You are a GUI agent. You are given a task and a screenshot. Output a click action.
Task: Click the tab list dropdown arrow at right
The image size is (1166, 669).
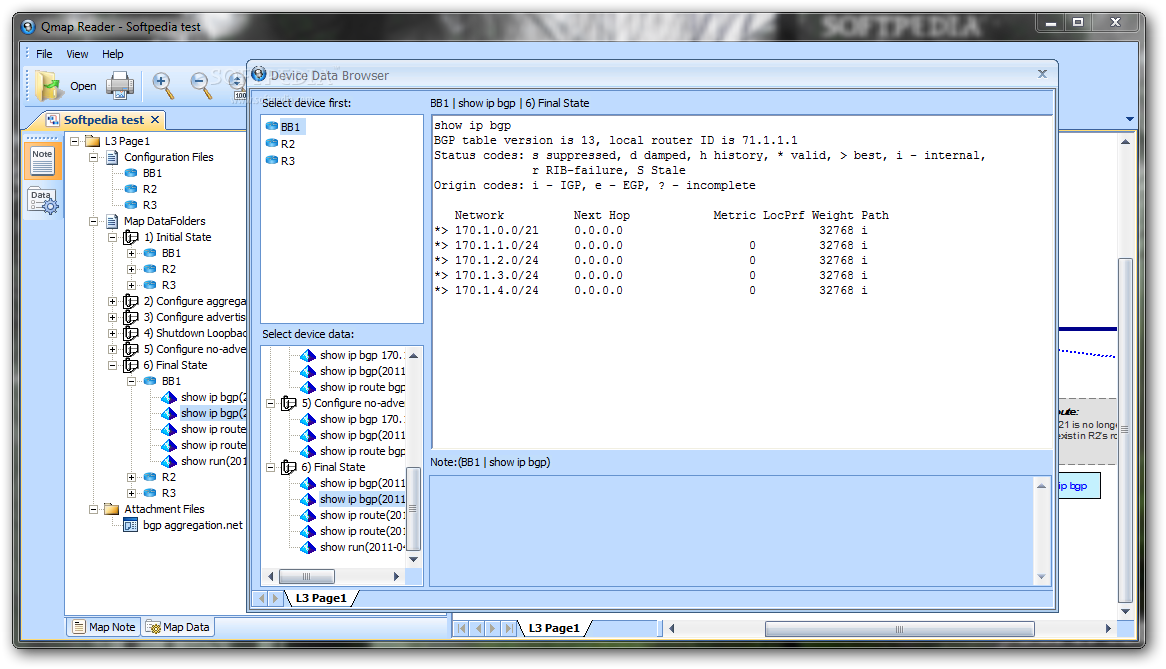[1130, 119]
